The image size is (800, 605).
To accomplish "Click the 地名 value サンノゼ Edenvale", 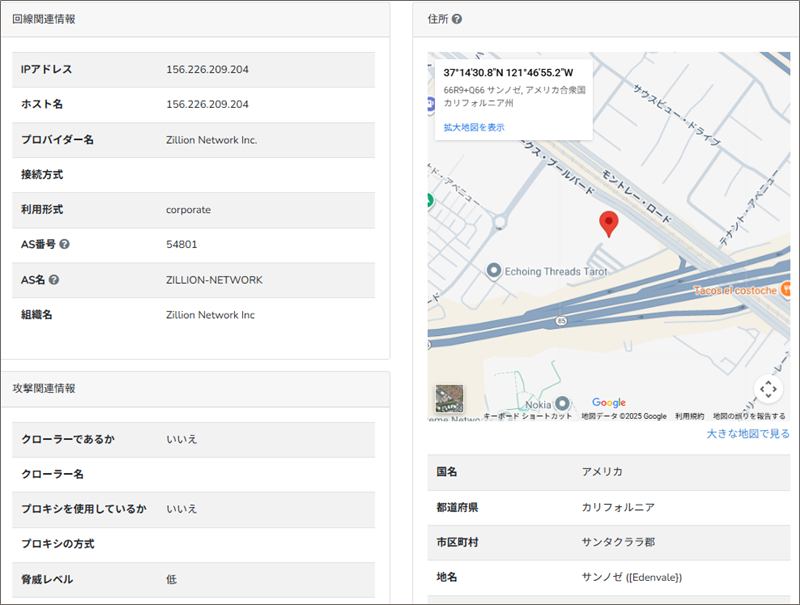I will (x=631, y=578).
